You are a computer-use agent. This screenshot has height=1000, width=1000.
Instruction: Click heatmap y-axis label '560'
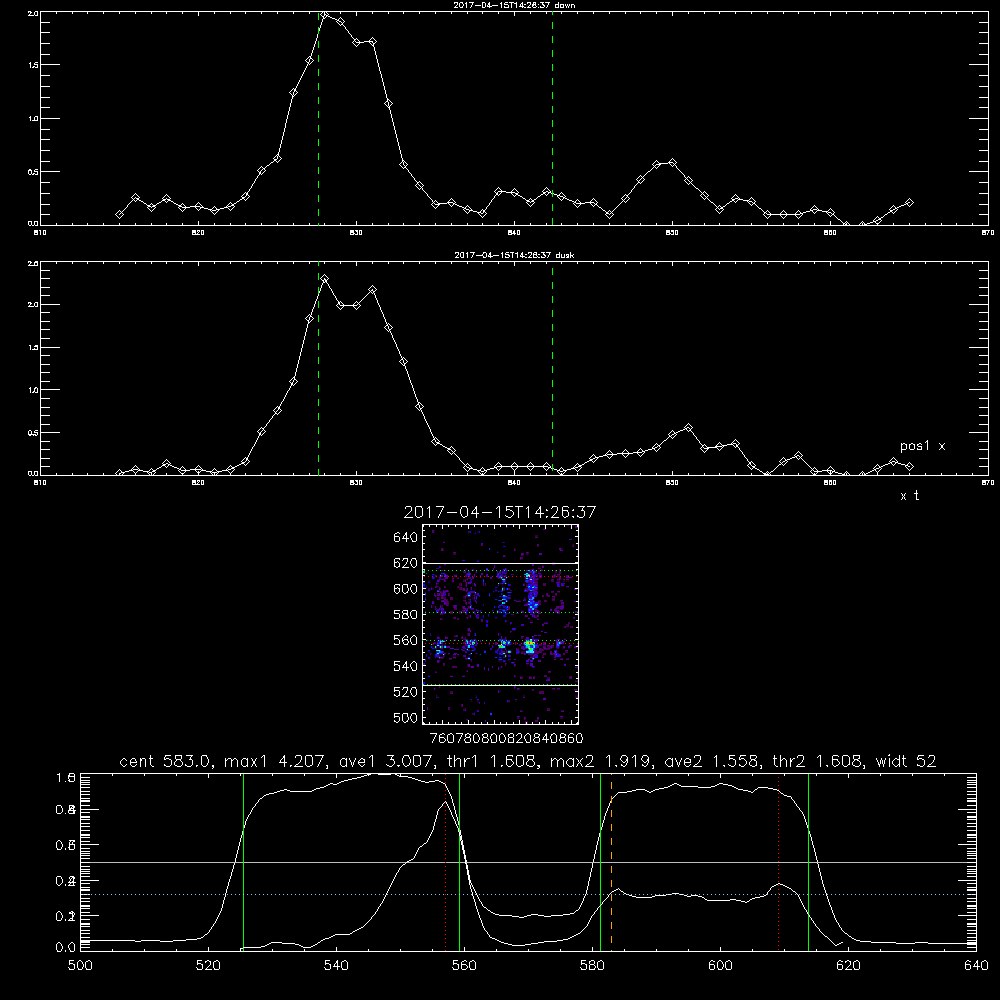tap(406, 640)
